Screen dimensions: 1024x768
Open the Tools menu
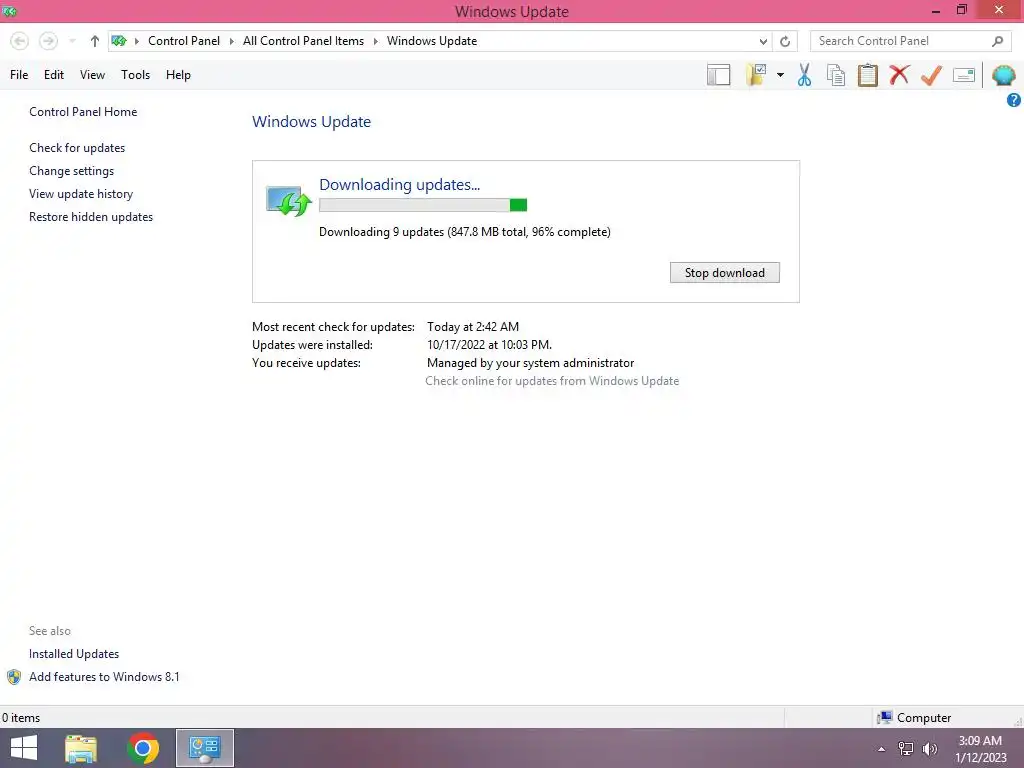[135, 75]
